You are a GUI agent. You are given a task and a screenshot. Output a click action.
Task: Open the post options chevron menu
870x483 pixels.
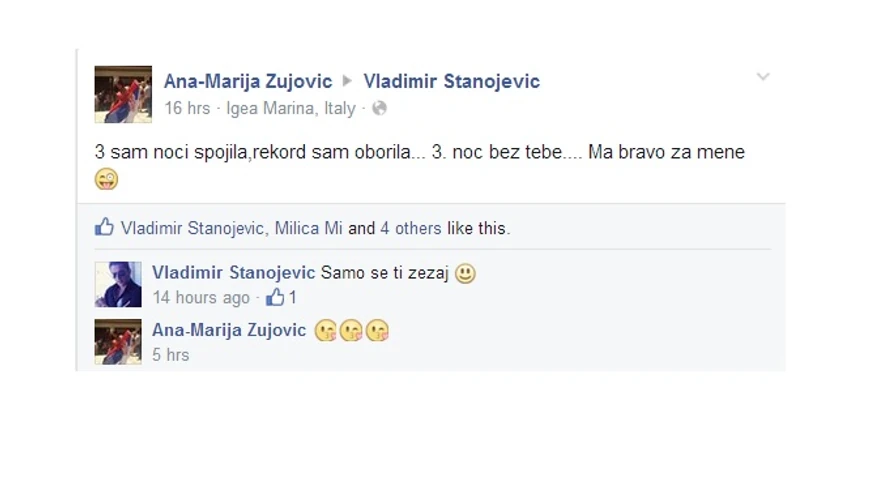tap(763, 77)
